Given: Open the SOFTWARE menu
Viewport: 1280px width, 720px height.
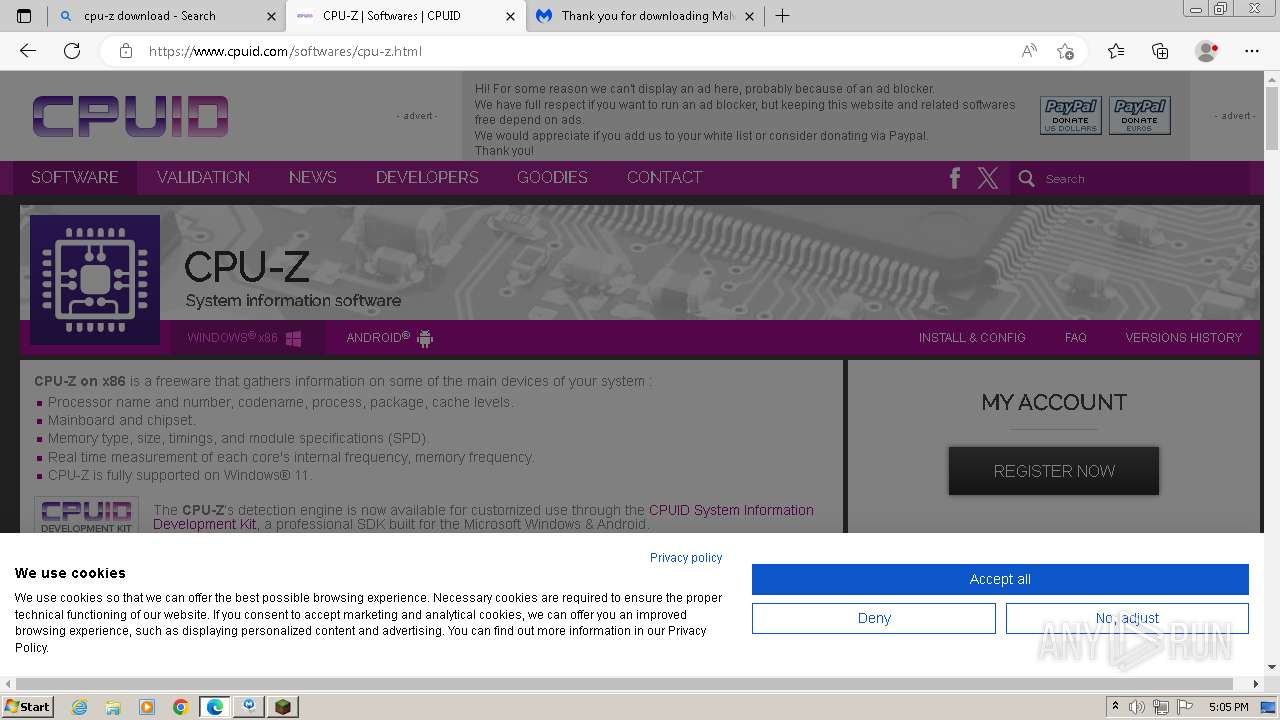Looking at the screenshot, I should click(x=75, y=177).
